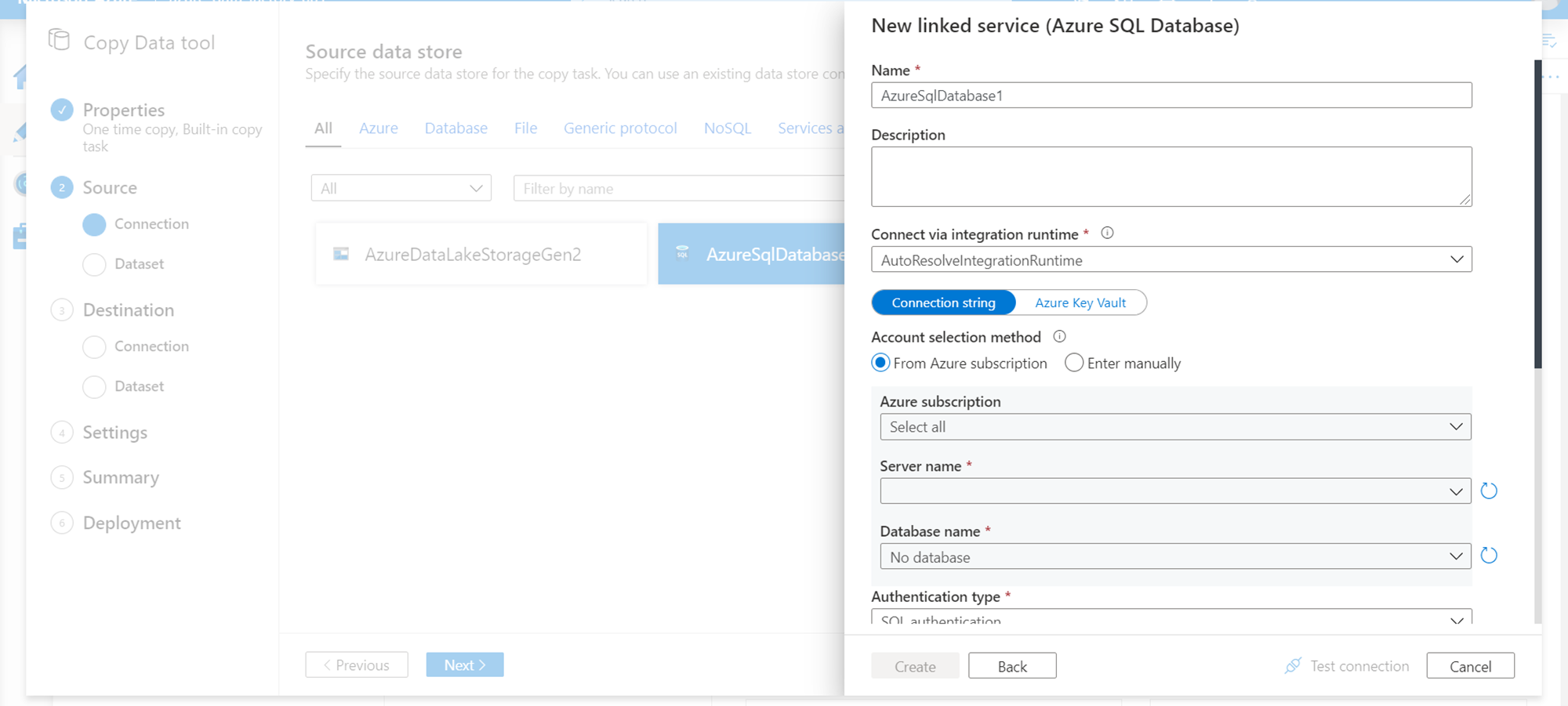1568x706 pixels.
Task: Click the integration runtime info icon
Action: [x=1107, y=233]
